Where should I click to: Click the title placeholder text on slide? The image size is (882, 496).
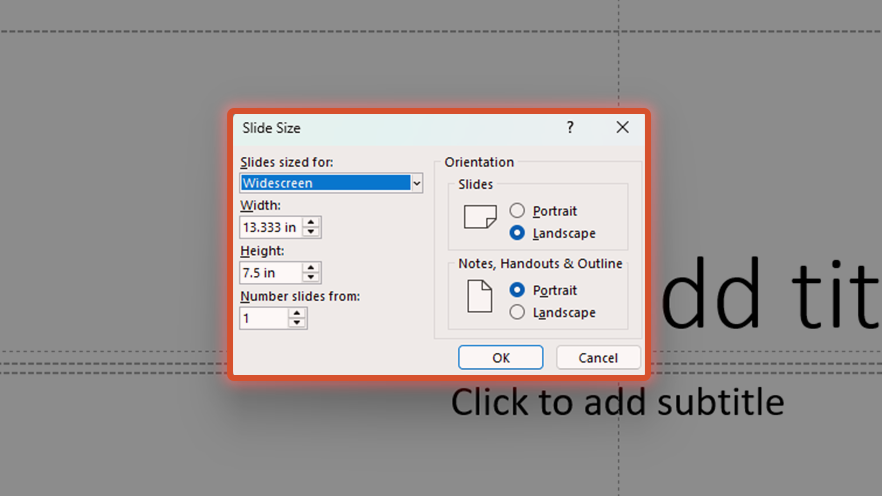pos(770,294)
